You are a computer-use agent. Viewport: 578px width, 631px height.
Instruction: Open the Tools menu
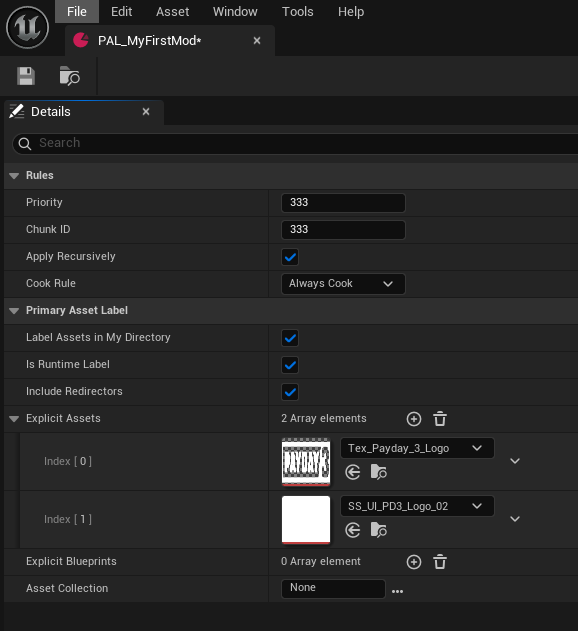tap(297, 12)
